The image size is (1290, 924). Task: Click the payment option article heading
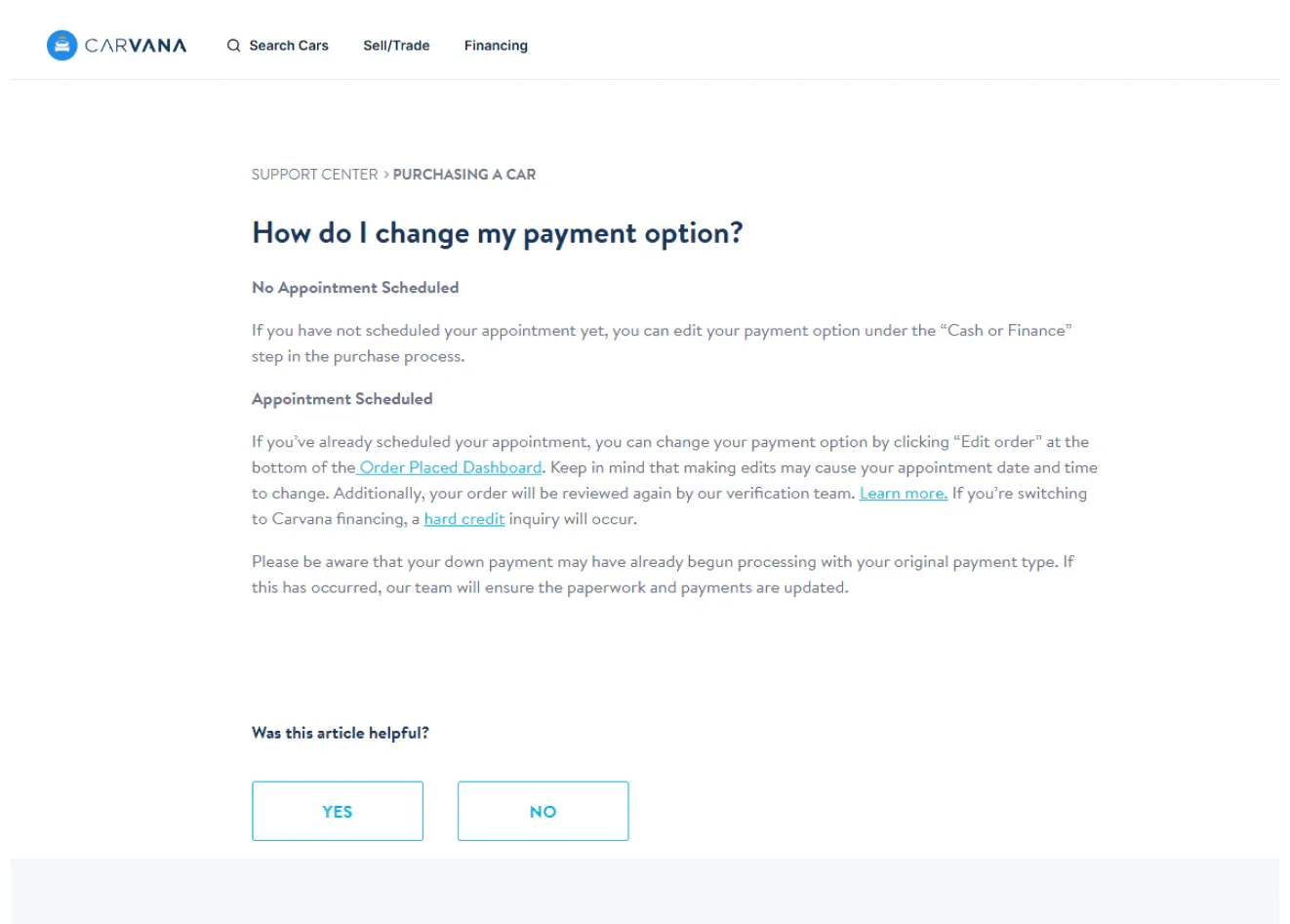498,233
